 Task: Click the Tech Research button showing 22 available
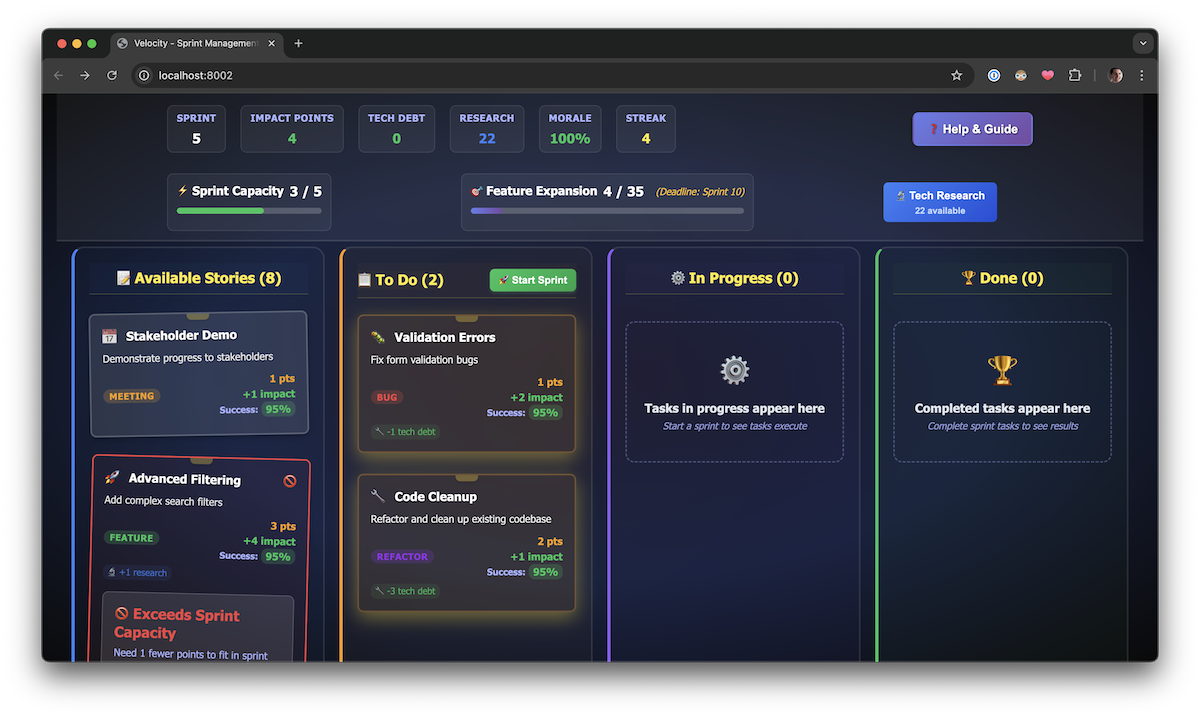coord(940,201)
